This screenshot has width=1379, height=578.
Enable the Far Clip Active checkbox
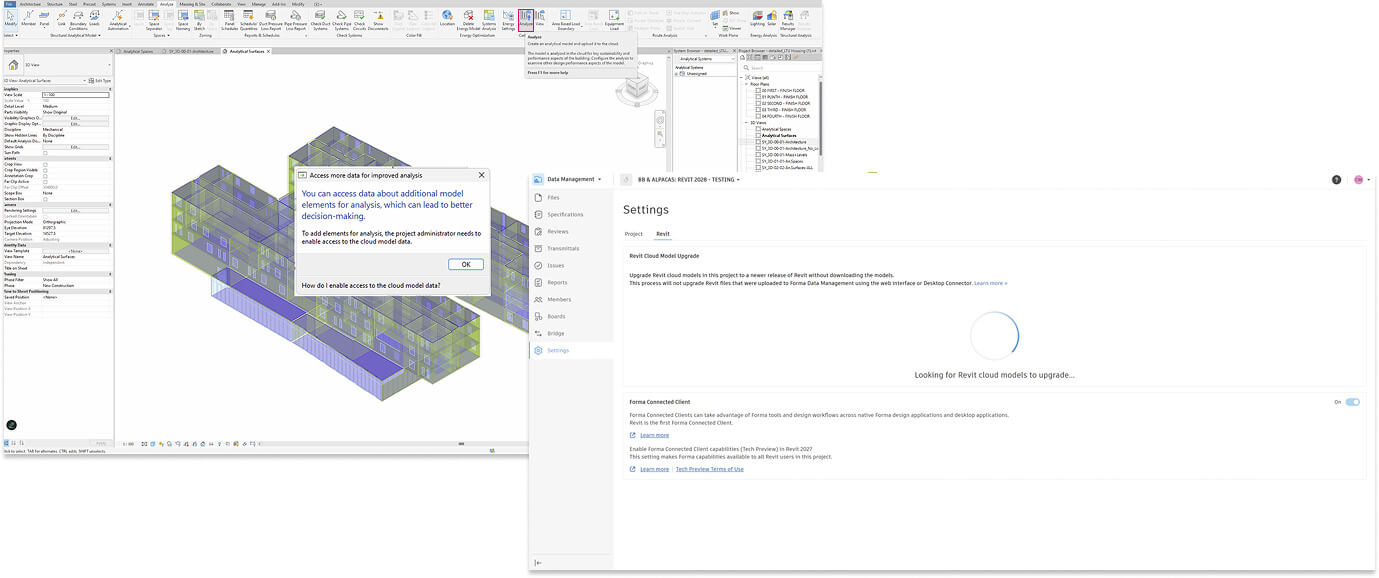(45, 182)
